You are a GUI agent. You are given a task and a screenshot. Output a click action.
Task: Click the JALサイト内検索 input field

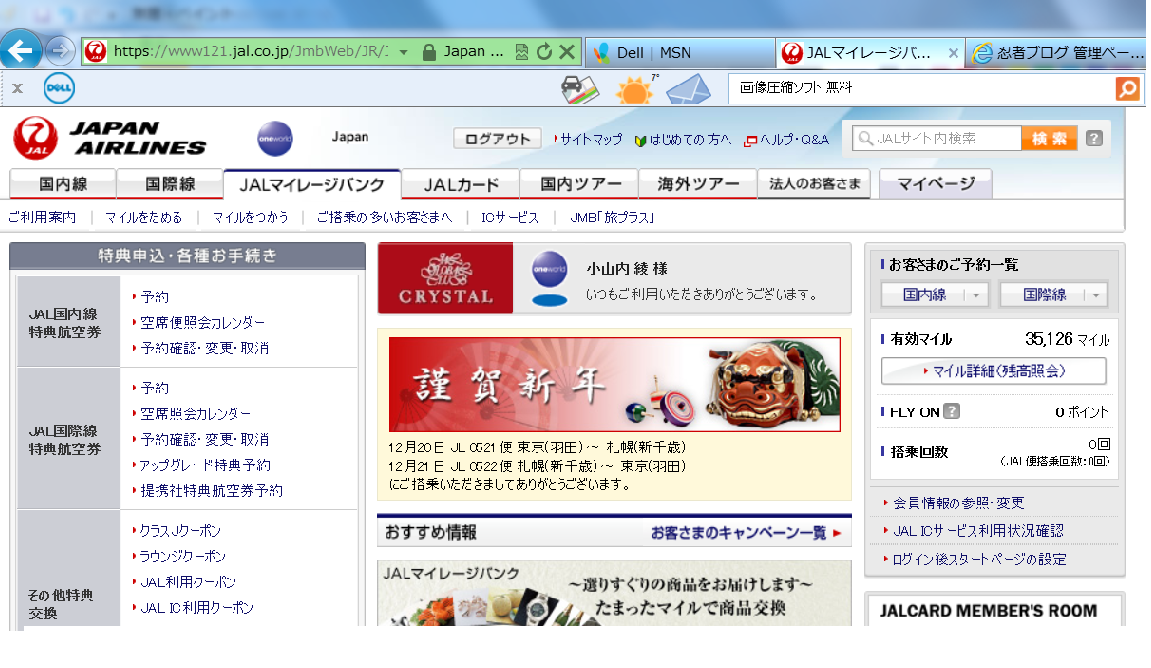click(x=937, y=138)
